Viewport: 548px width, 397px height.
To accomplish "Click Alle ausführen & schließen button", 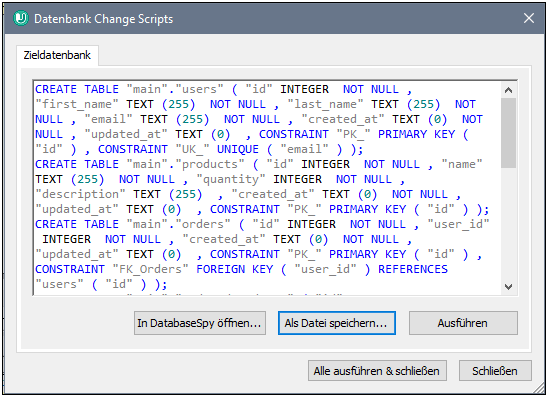I will pos(377,371).
